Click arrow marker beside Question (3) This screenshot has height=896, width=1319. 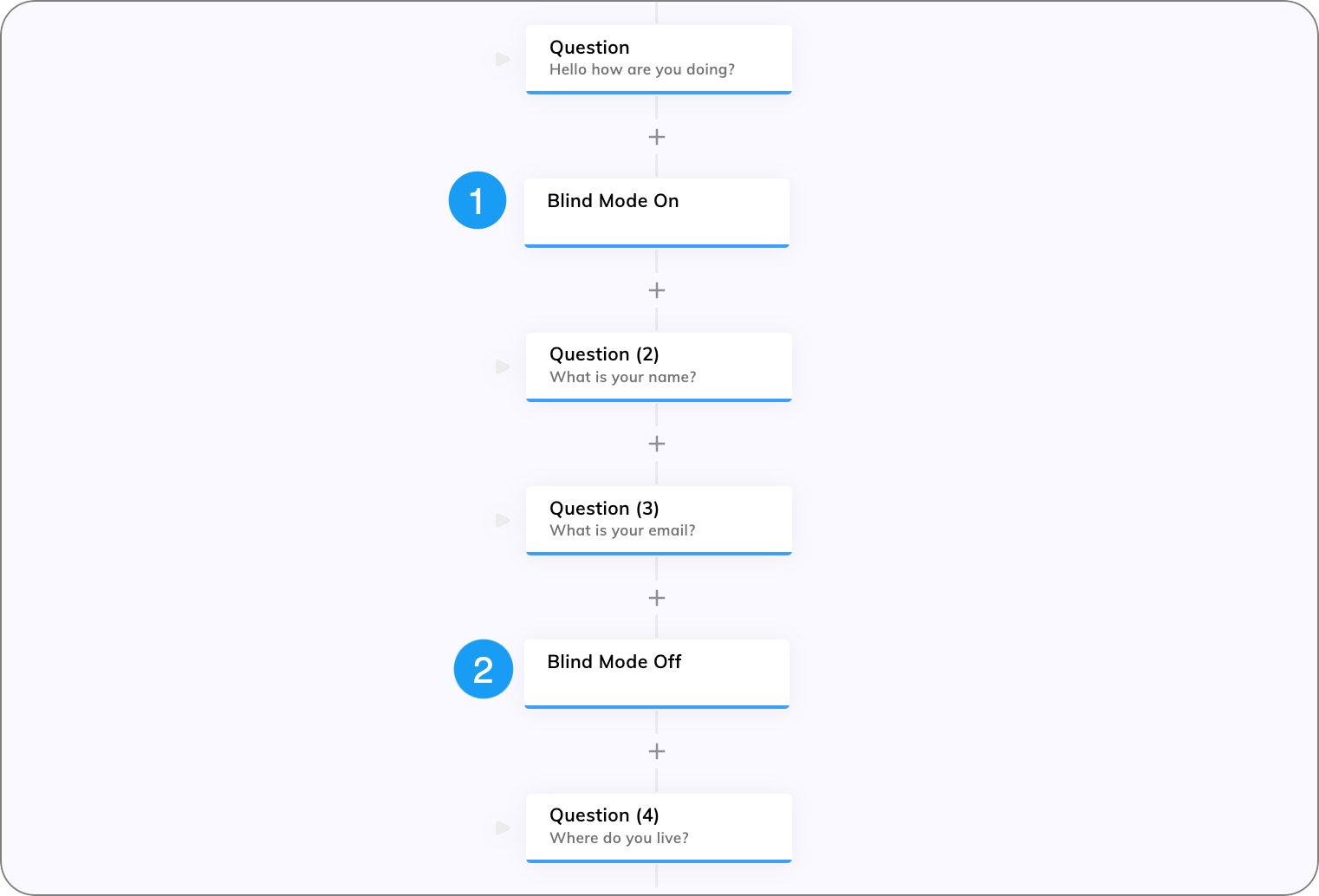coord(503,520)
